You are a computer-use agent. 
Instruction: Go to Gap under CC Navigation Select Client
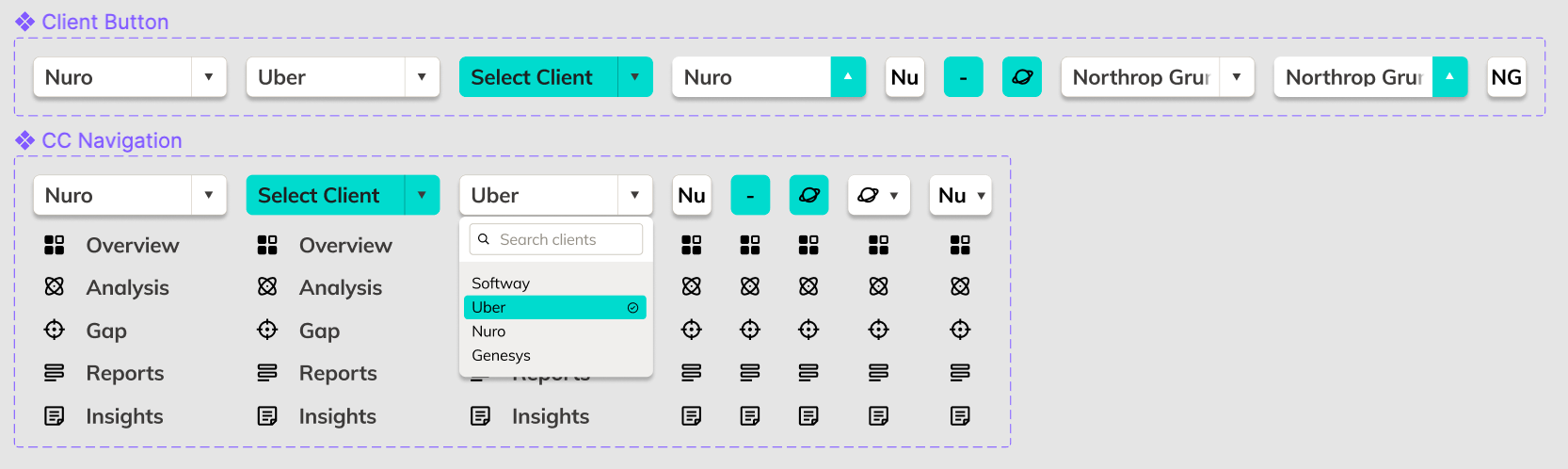pos(298,331)
